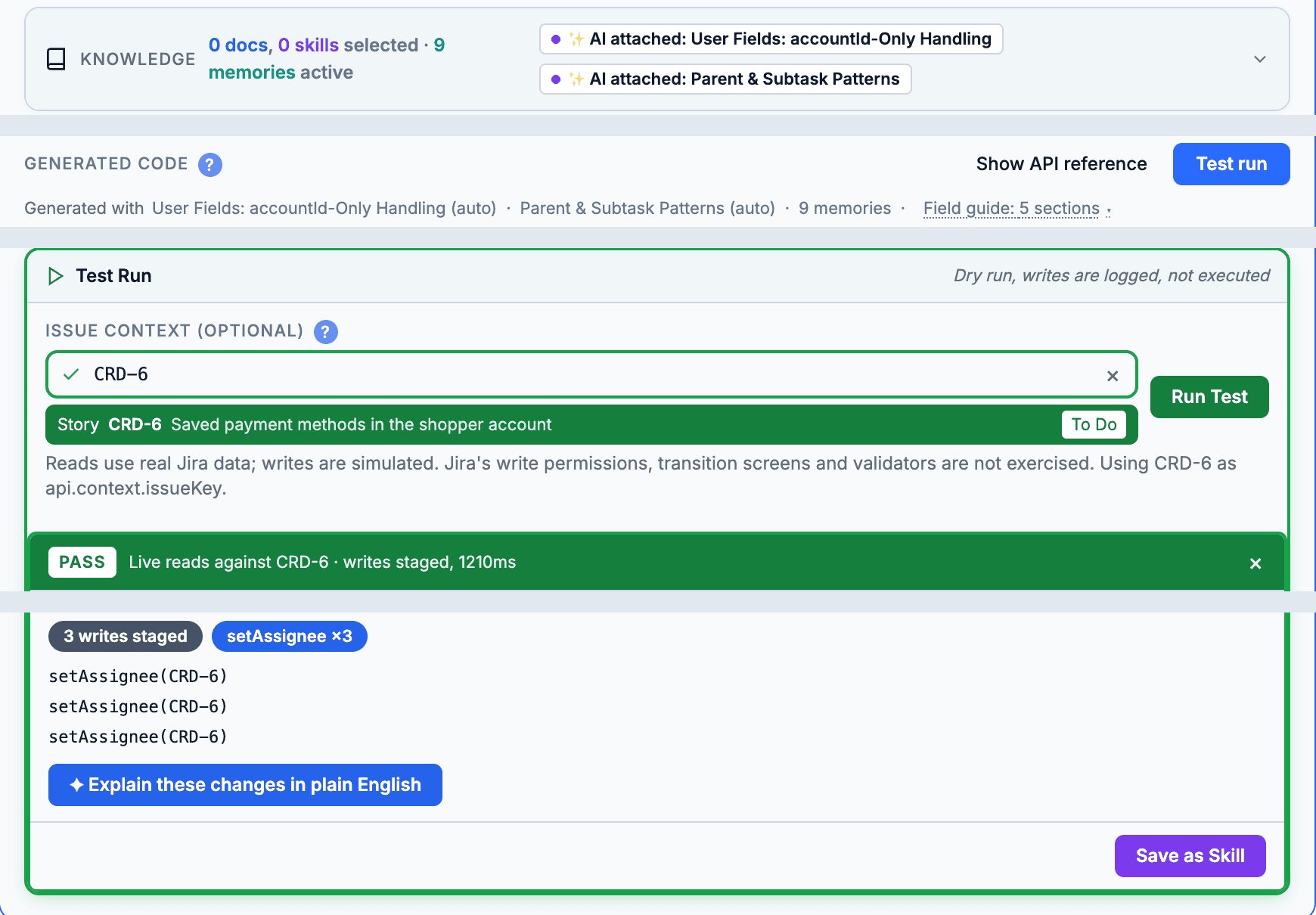This screenshot has width=1316, height=915.
Task: Click the green Run Test button
Action: click(1209, 397)
